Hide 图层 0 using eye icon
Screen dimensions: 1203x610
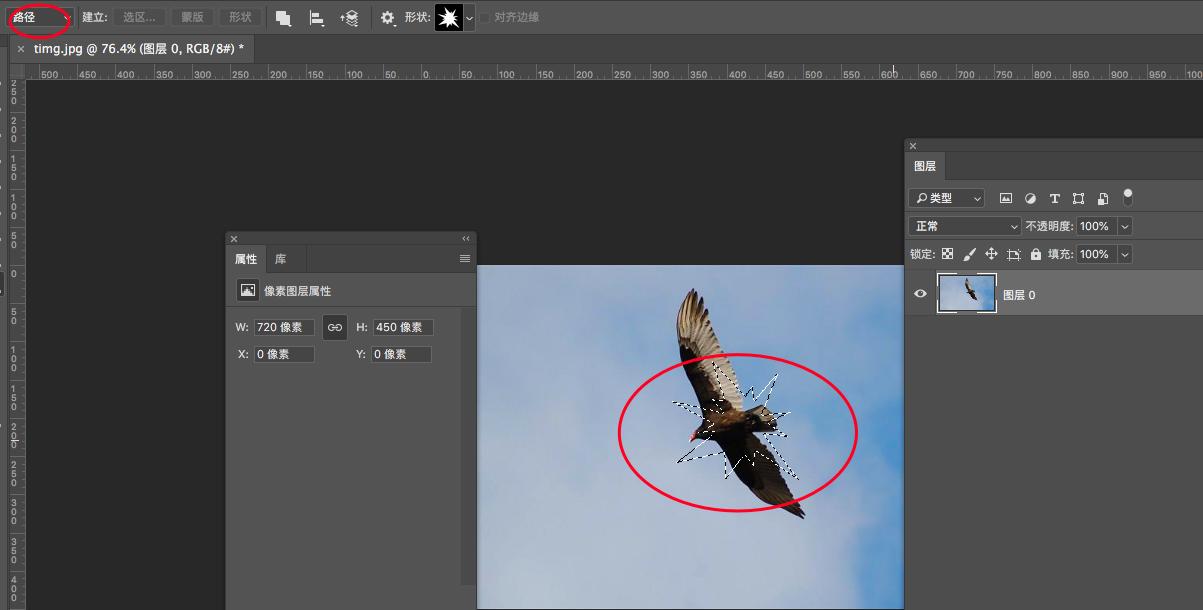pyautogui.click(x=921, y=294)
